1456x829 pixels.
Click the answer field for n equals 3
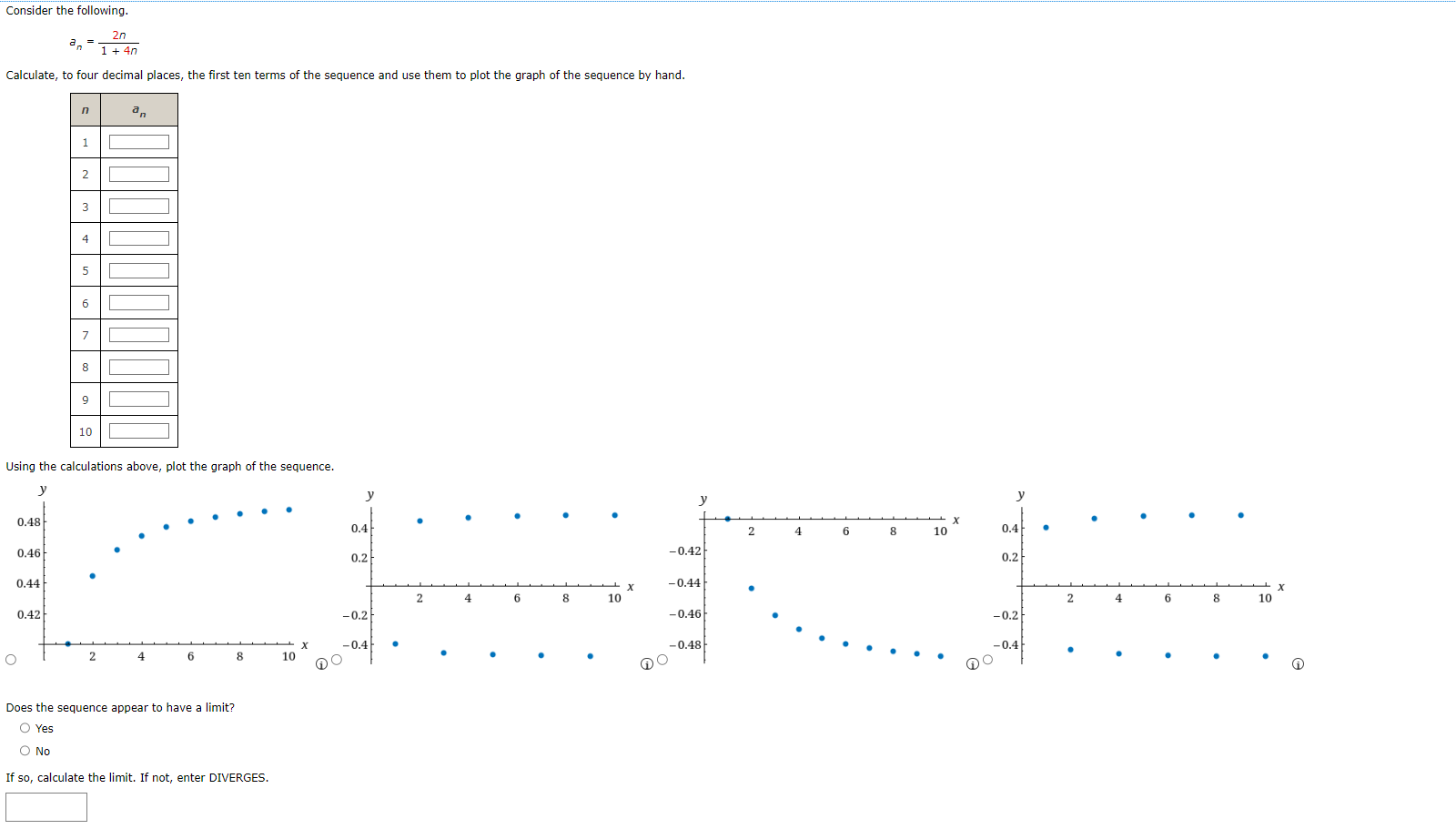(x=138, y=206)
